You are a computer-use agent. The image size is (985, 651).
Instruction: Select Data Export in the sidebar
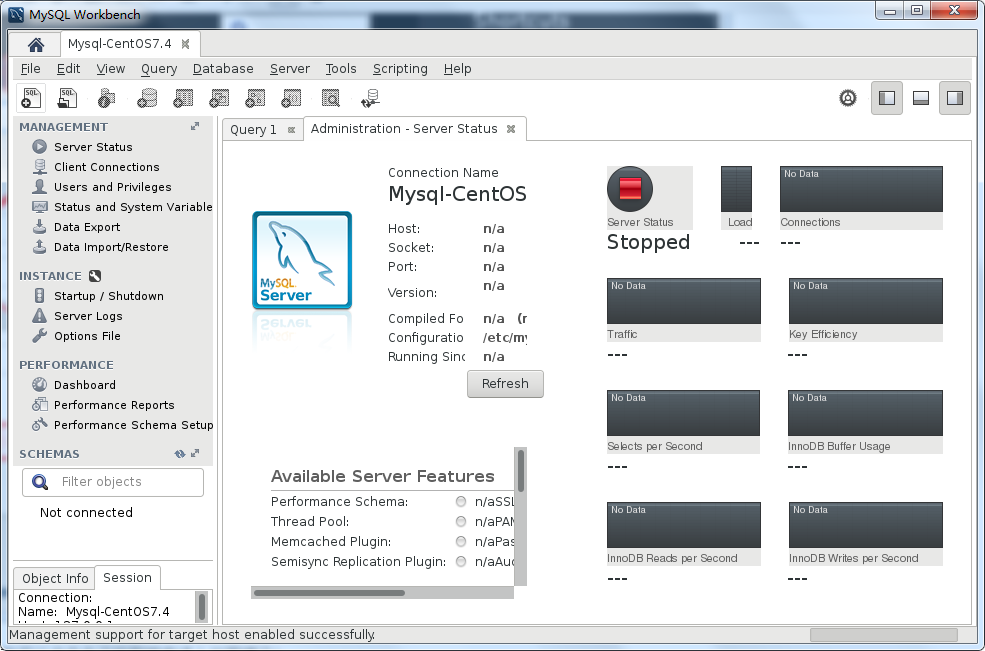click(76, 227)
